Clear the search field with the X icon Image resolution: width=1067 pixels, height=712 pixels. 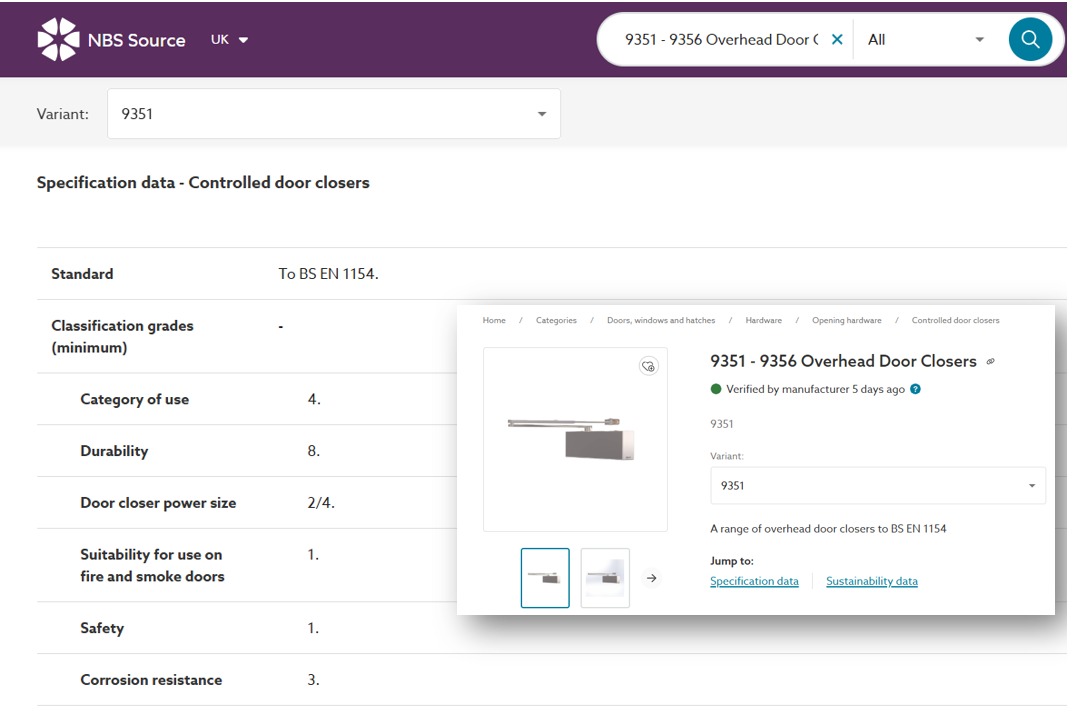837,39
